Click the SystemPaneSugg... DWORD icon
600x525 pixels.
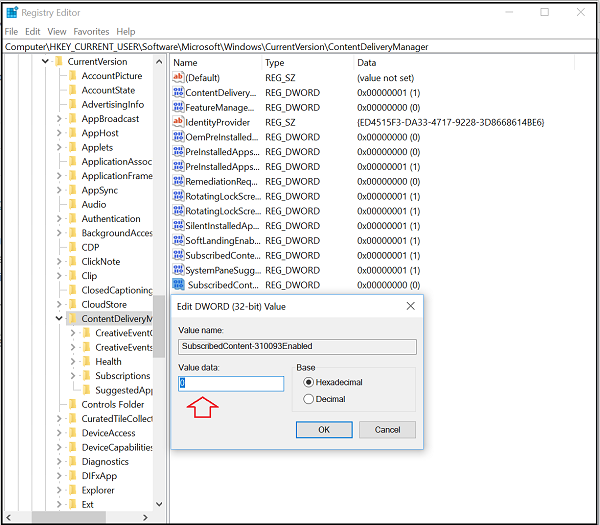(178, 270)
